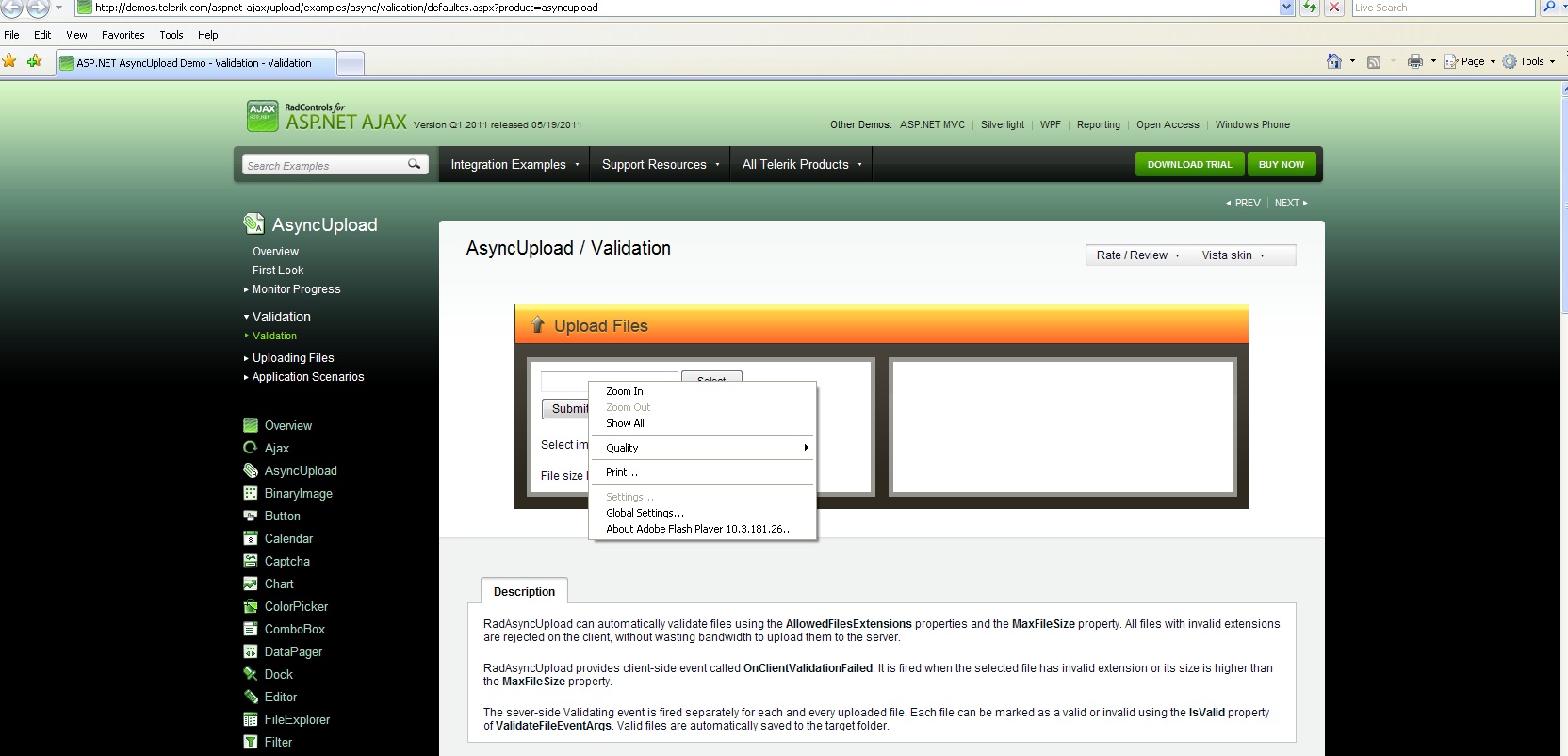Image resolution: width=1568 pixels, height=756 pixels.
Task: Click the ColorPicker control icon
Action: (250, 606)
